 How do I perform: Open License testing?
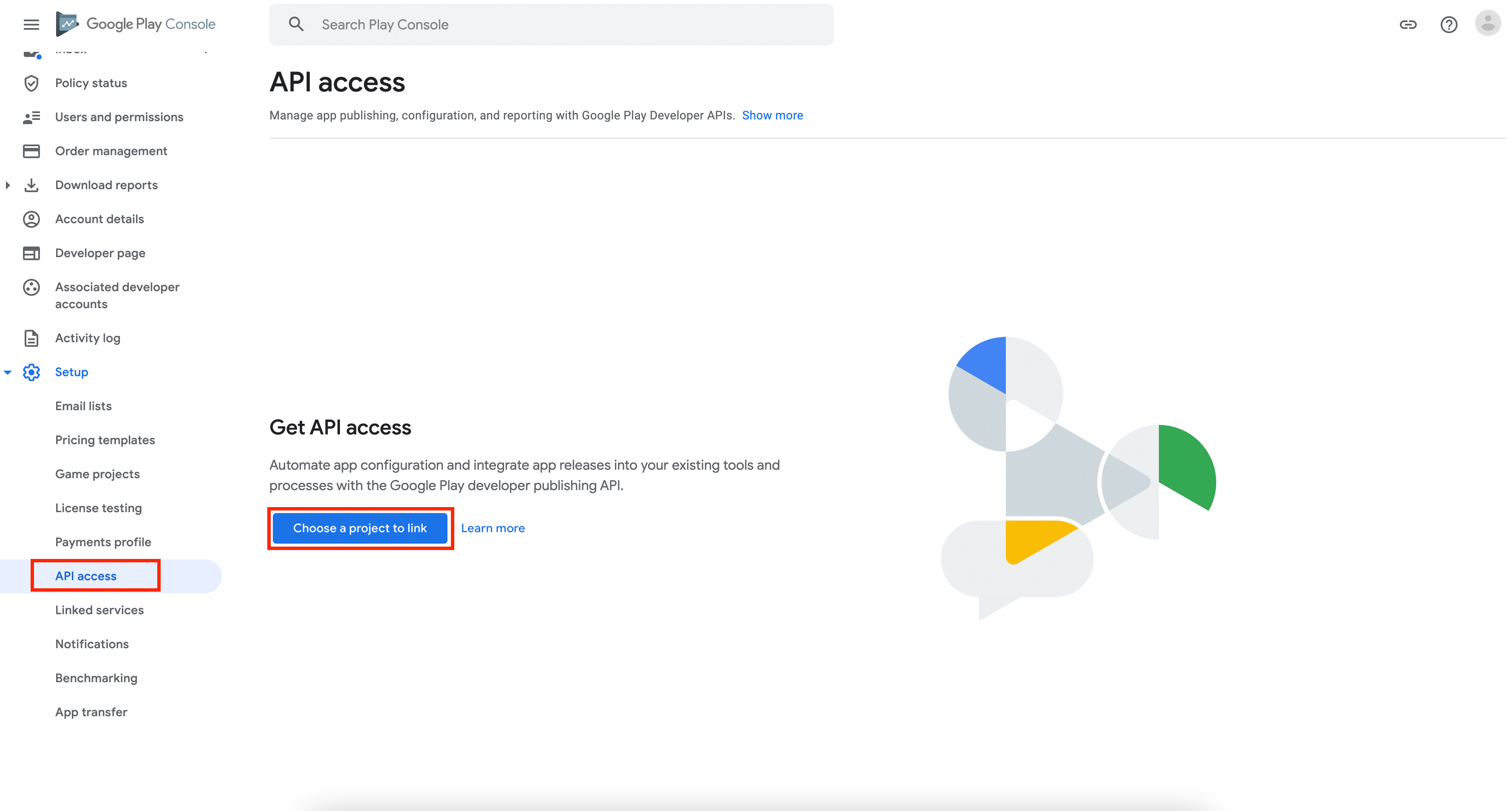pyautogui.click(x=99, y=508)
